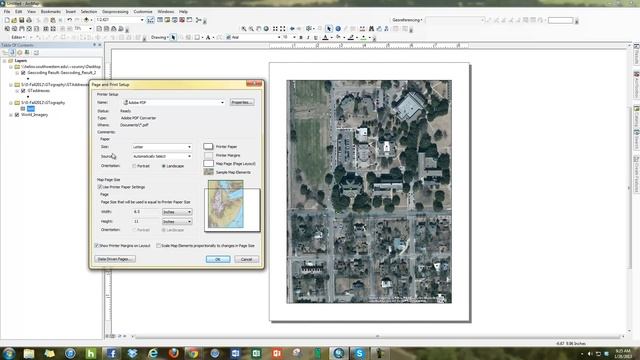This screenshot has width=640, height=360.
Task: Open Skype from the Windows taskbar
Action: pyautogui.click(x=359, y=353)
